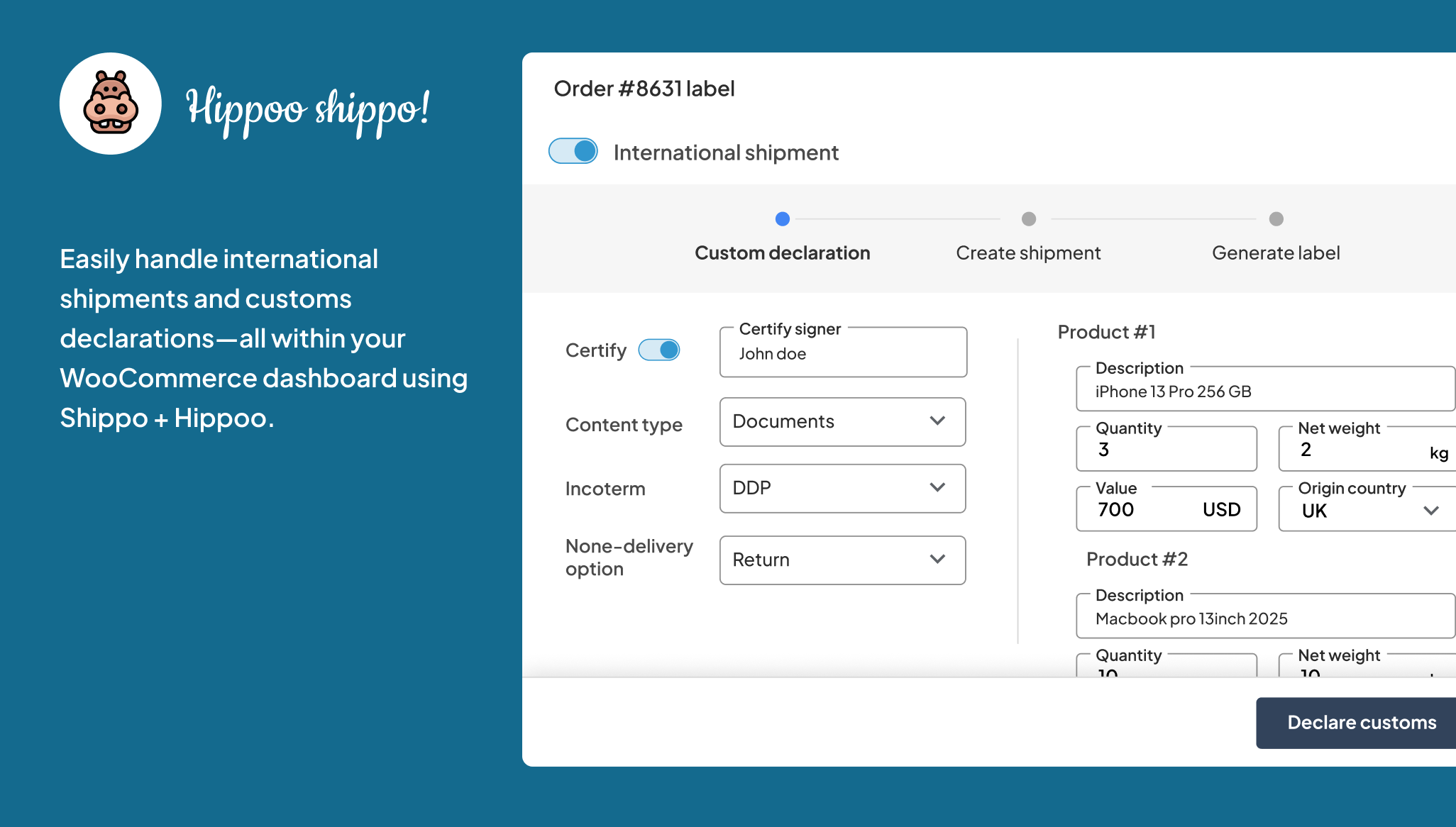Click the Hippoo hippo logo

coord(111,104)
